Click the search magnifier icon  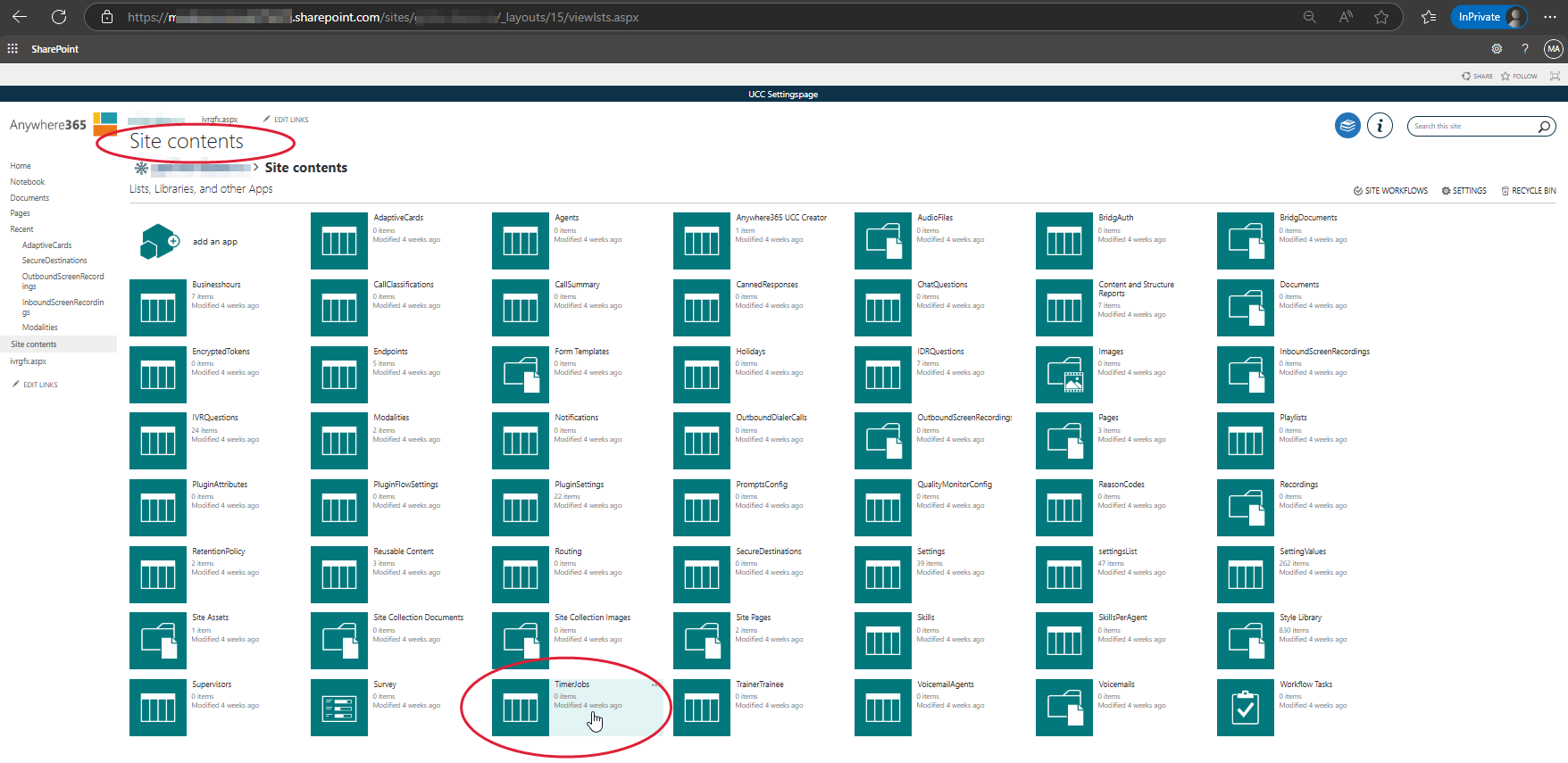[1544, 127]
